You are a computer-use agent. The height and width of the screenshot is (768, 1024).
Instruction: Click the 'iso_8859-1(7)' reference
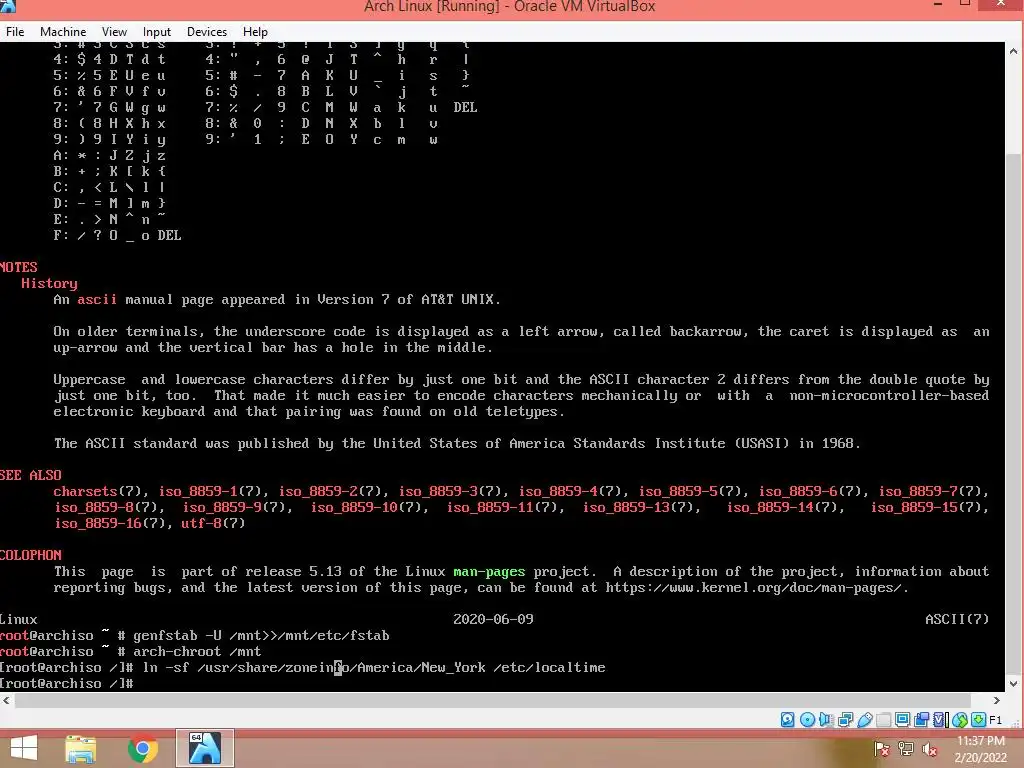(x=210, y=491)
